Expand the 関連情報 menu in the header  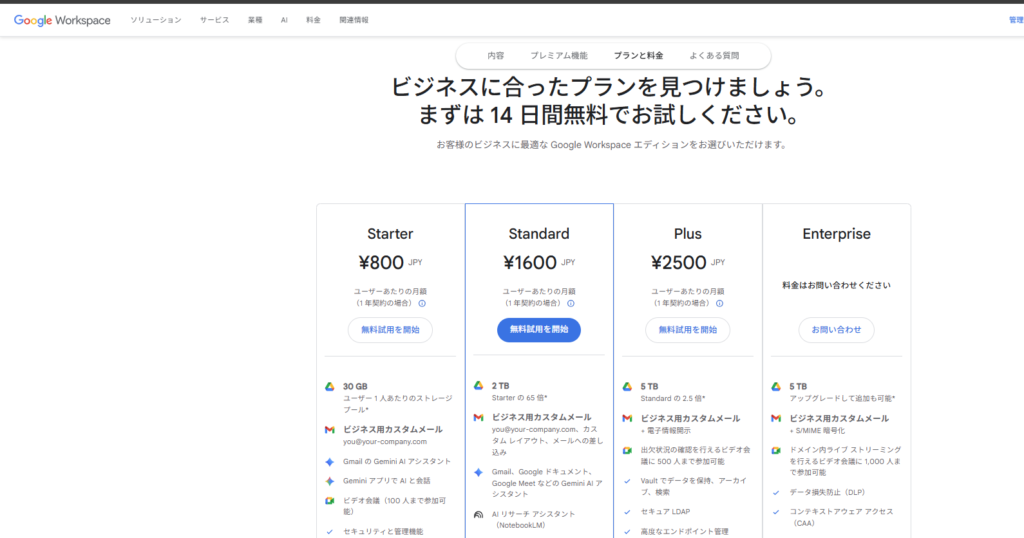point(354,20)
